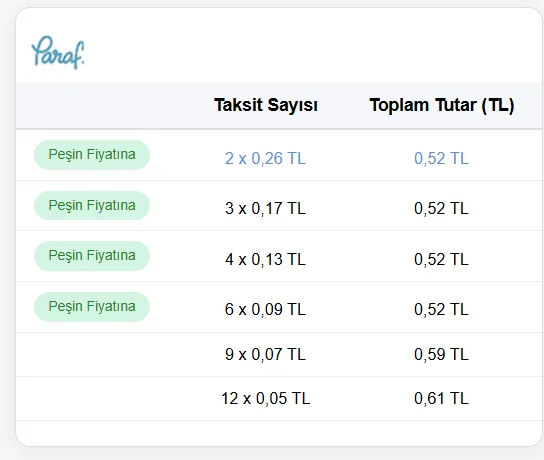Click the Paraf card logo
This screenshot has width=544, height=460.
coord(58,52)
